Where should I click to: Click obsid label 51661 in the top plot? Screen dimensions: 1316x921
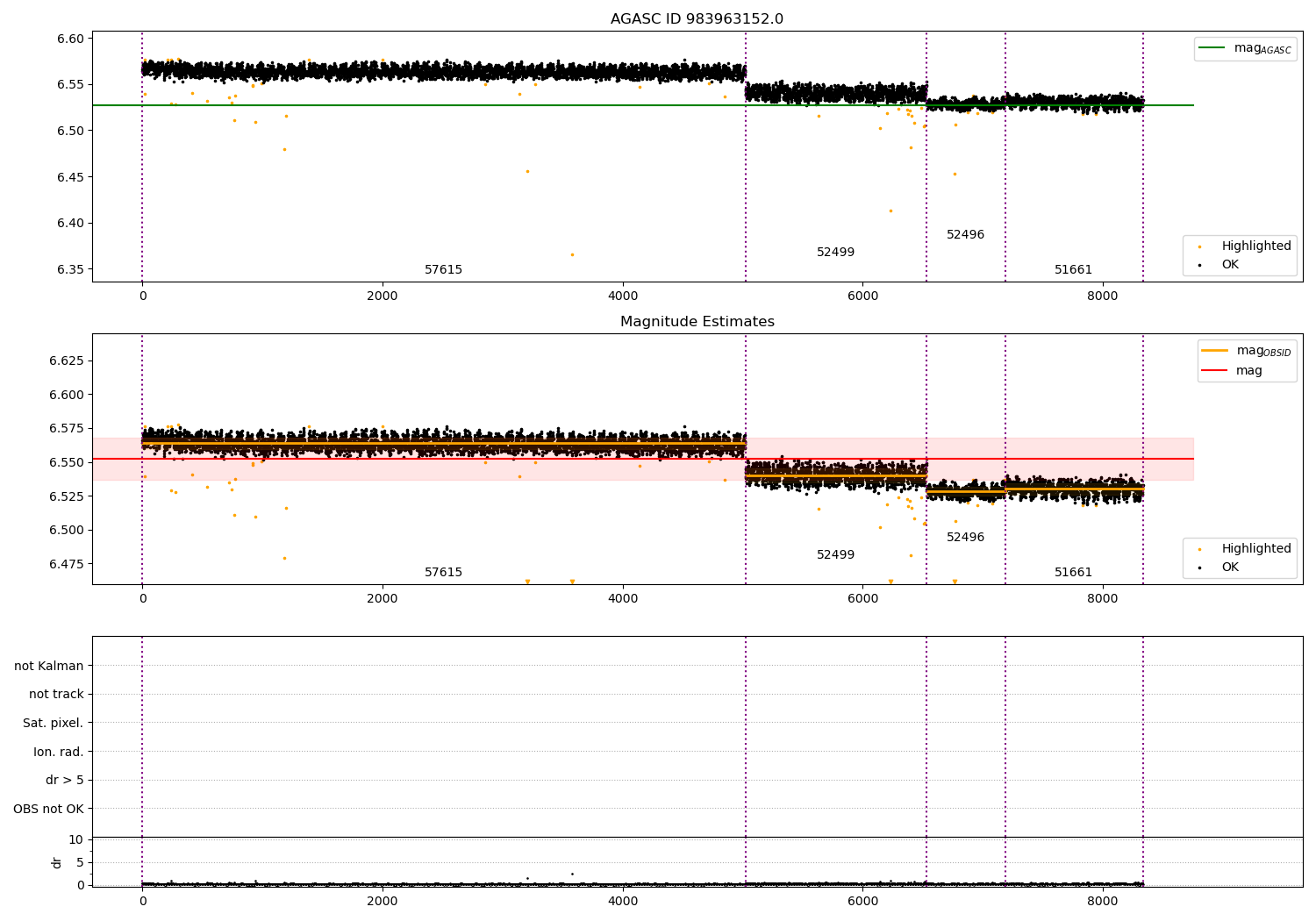1073,270
